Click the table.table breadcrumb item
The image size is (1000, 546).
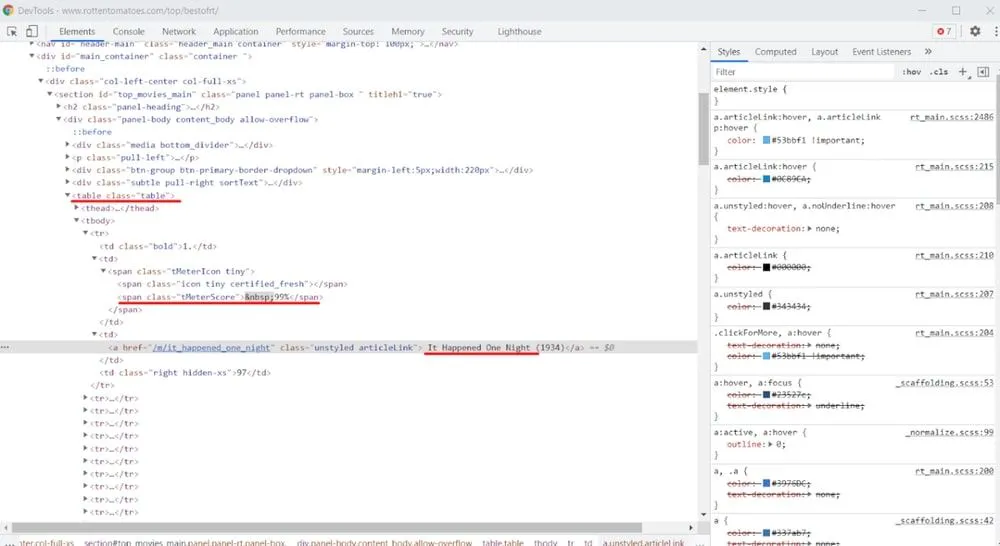tap(503, 542)
